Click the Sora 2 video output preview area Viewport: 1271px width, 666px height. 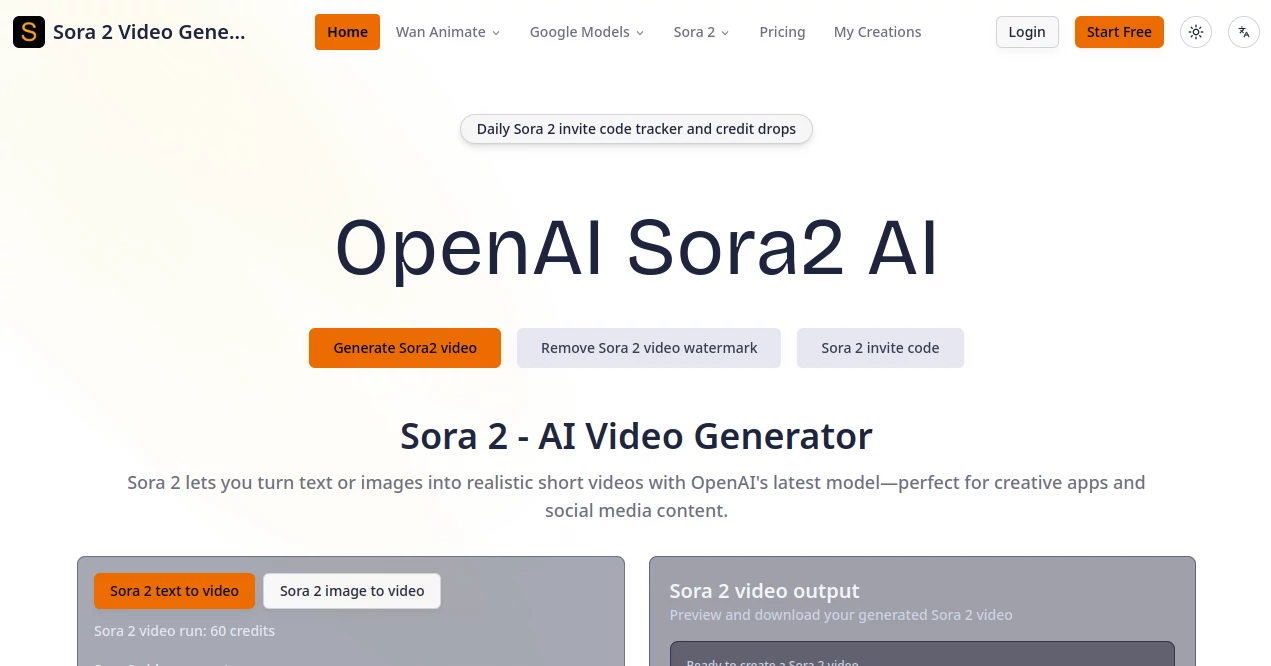(x=764, y=591)
